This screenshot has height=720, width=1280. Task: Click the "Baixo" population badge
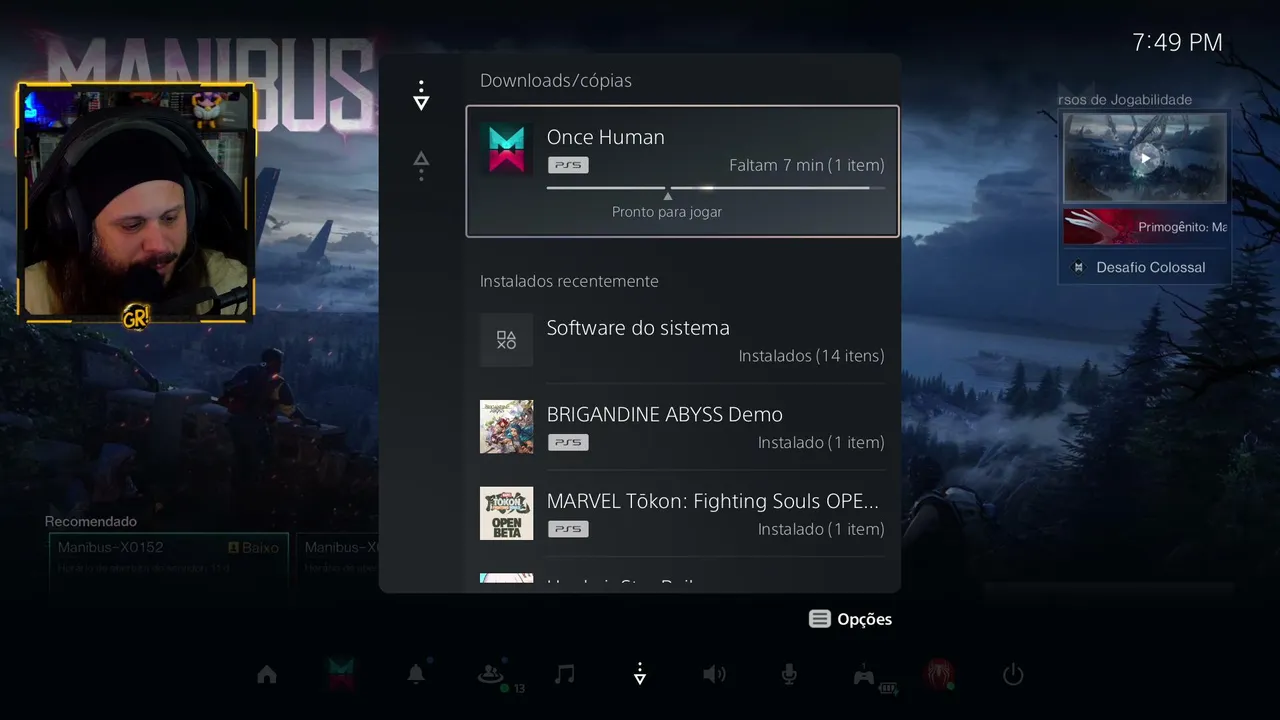pyautogui.click(x=254, y=548)
